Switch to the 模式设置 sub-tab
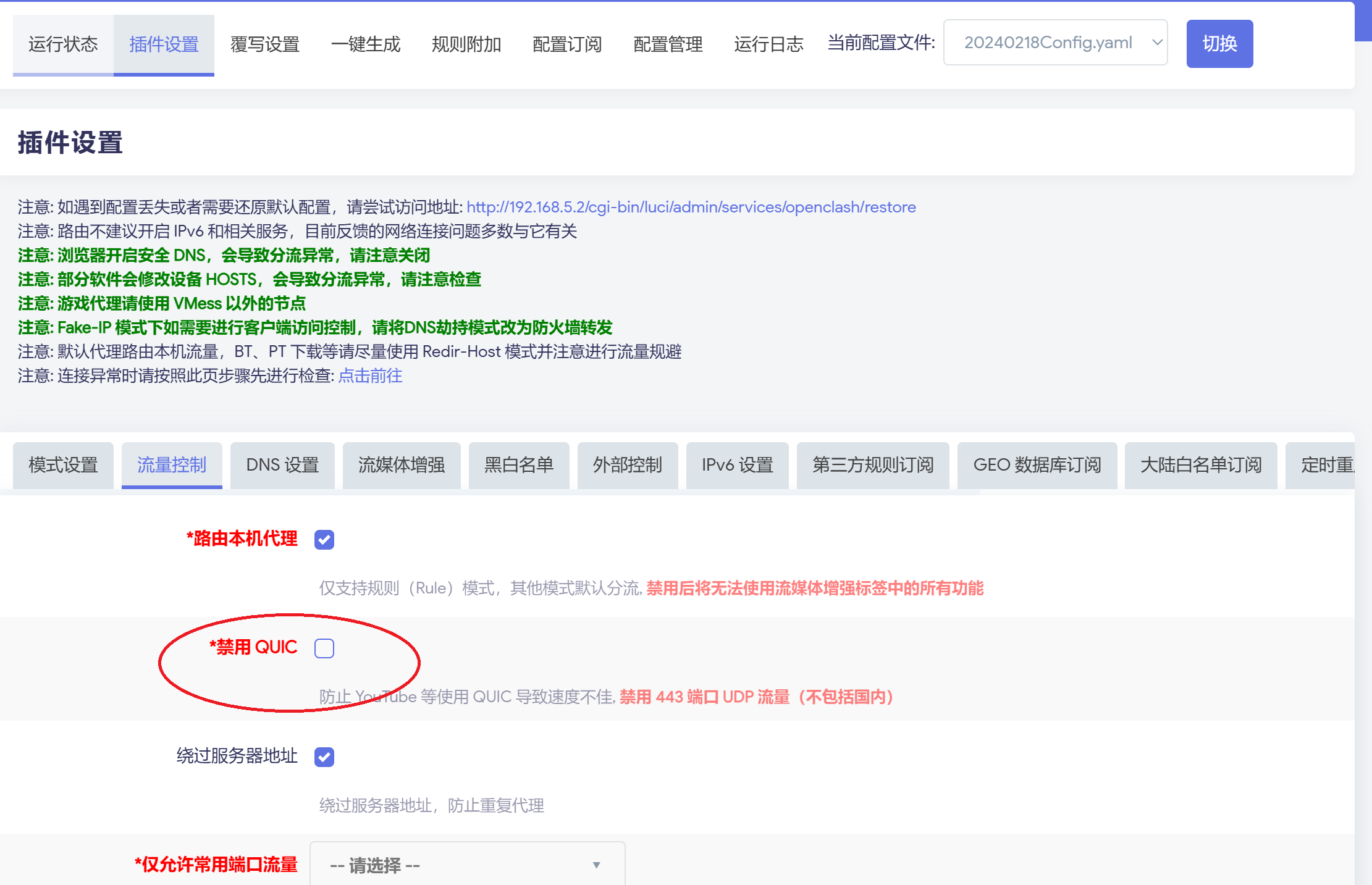This screenshot has height=885, width=1372. (63, 465)
